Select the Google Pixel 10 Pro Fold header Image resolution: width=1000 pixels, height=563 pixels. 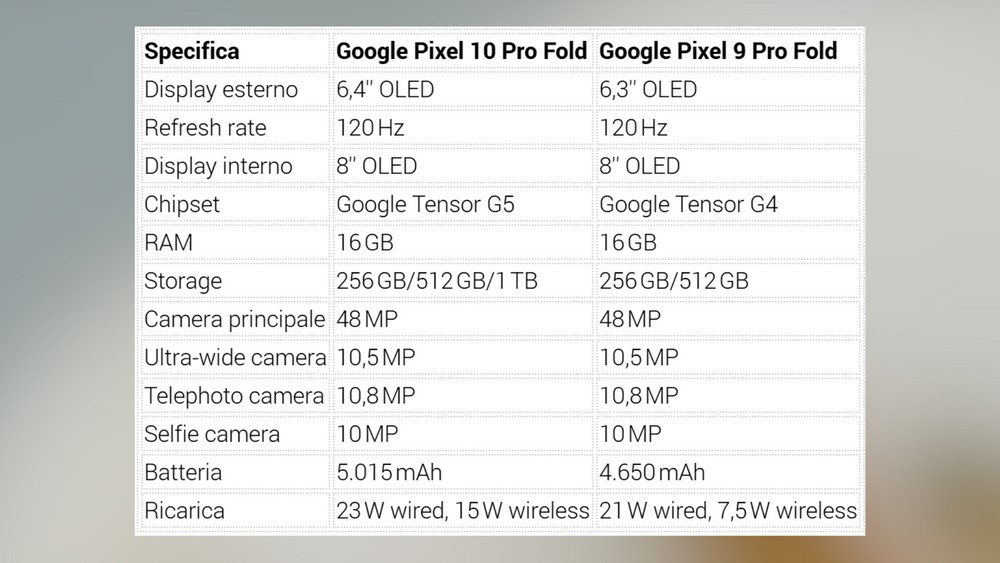[x=461, y=52]
